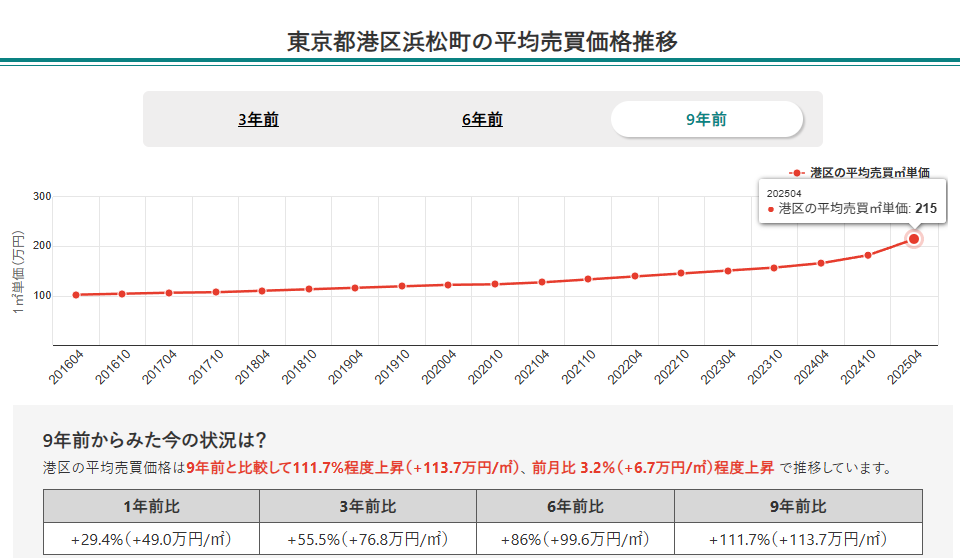Click the +29.4% cell under 1年前比

coord(151,539)
